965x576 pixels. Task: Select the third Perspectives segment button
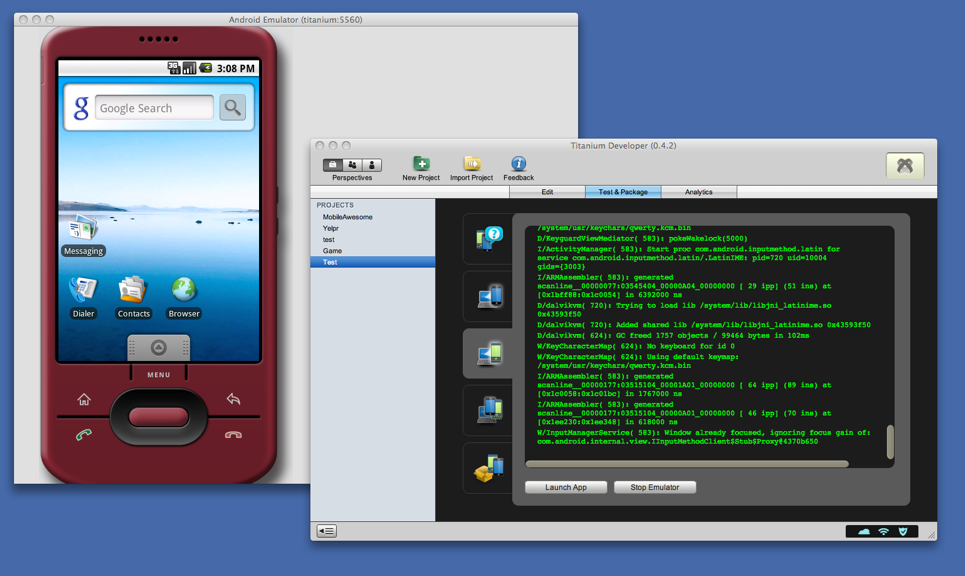point(371,165)
